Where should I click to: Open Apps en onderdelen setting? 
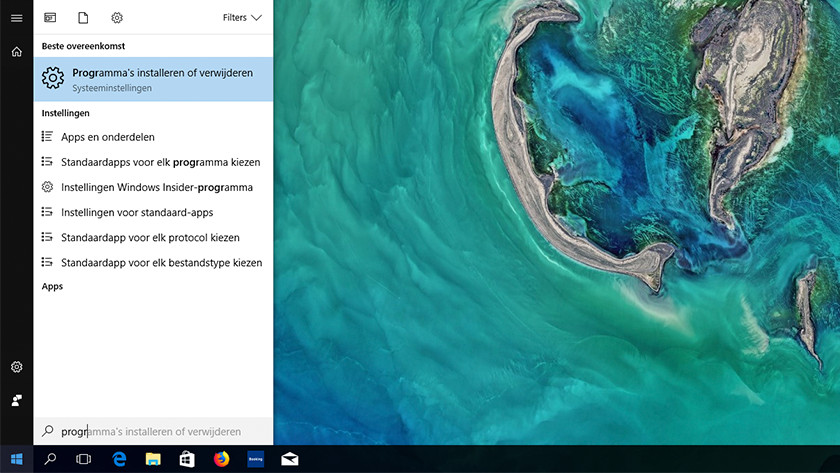(107, 137)
